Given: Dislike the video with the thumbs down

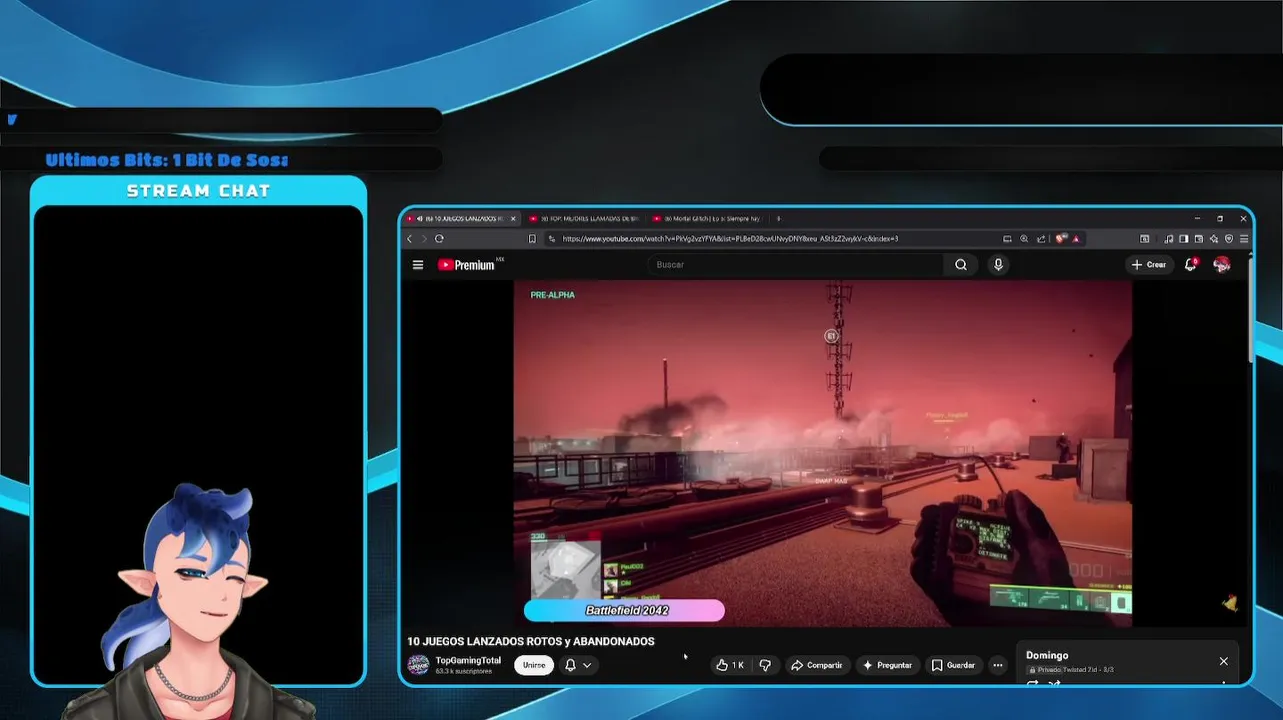Looking at the screenshot, I should 765,665.
